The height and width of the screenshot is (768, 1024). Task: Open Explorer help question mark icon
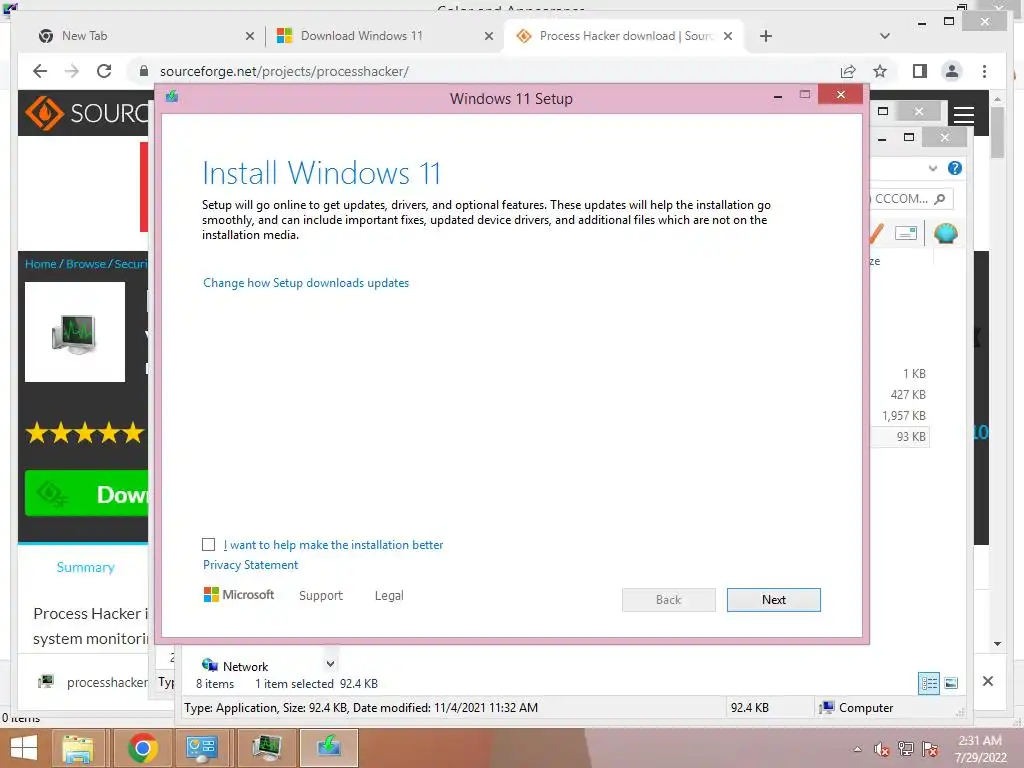955,168
